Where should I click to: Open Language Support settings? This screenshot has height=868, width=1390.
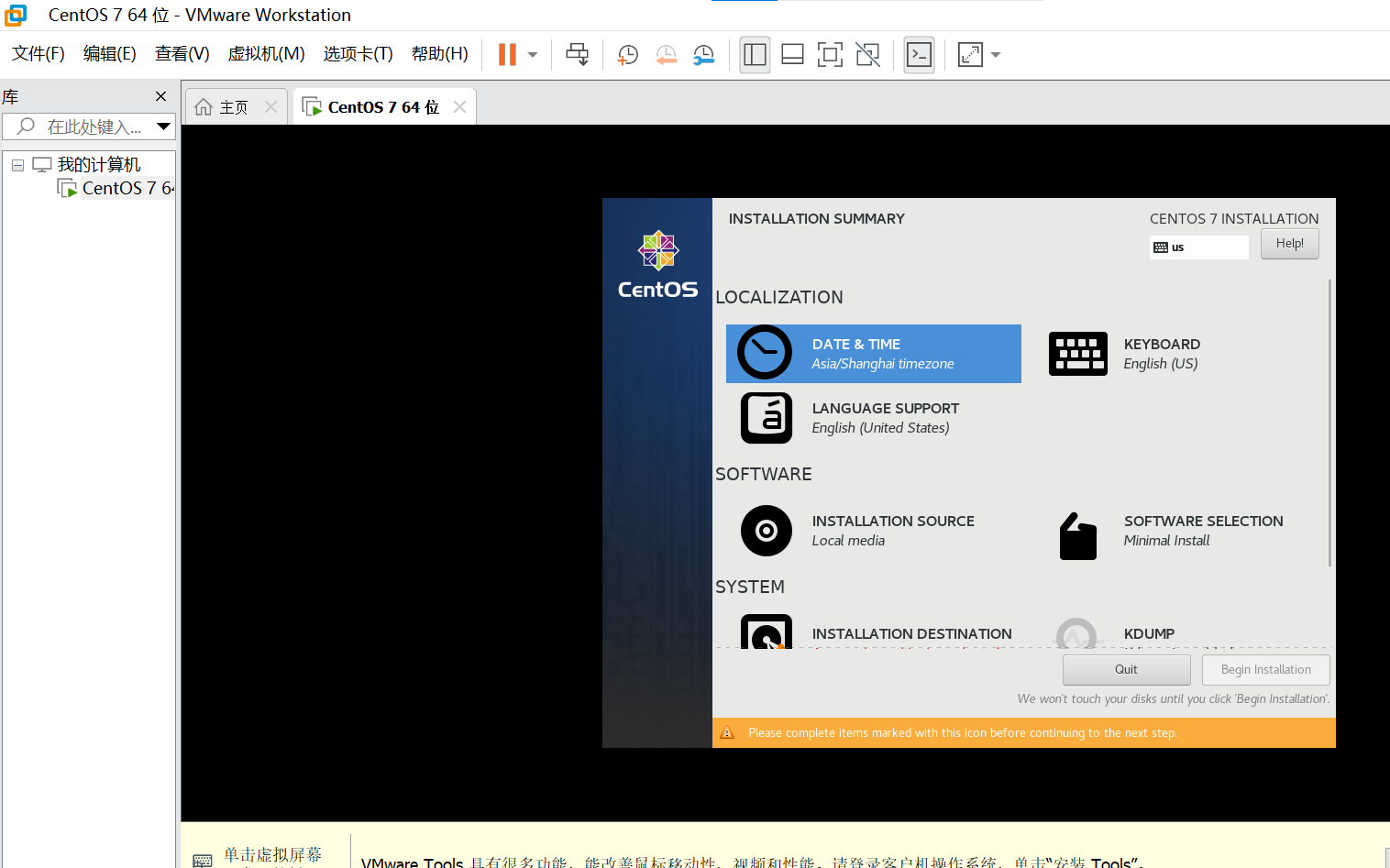pos(851,418)
